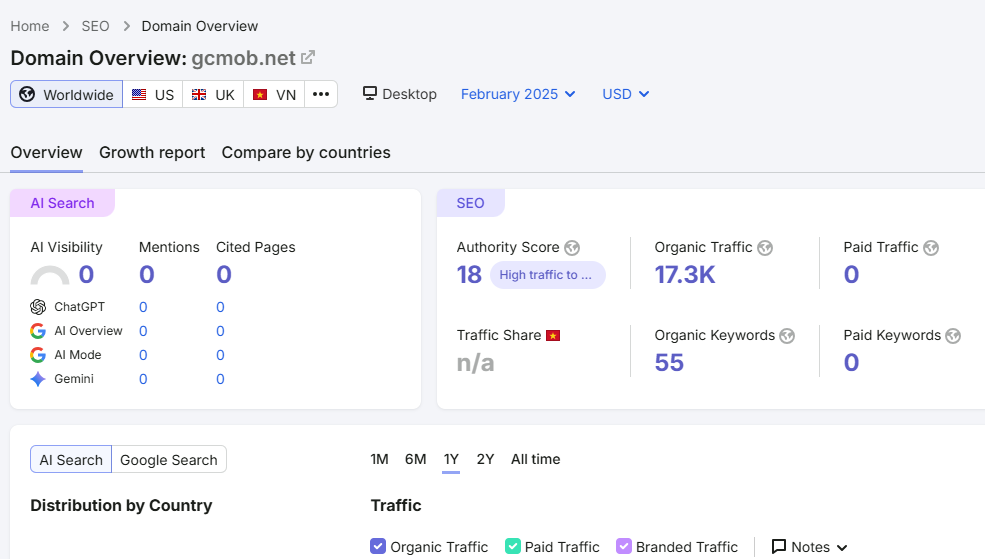Click globe icon next to Paid Traffic
The height and width of the screenshot is (559, 985).
(931, 248)
